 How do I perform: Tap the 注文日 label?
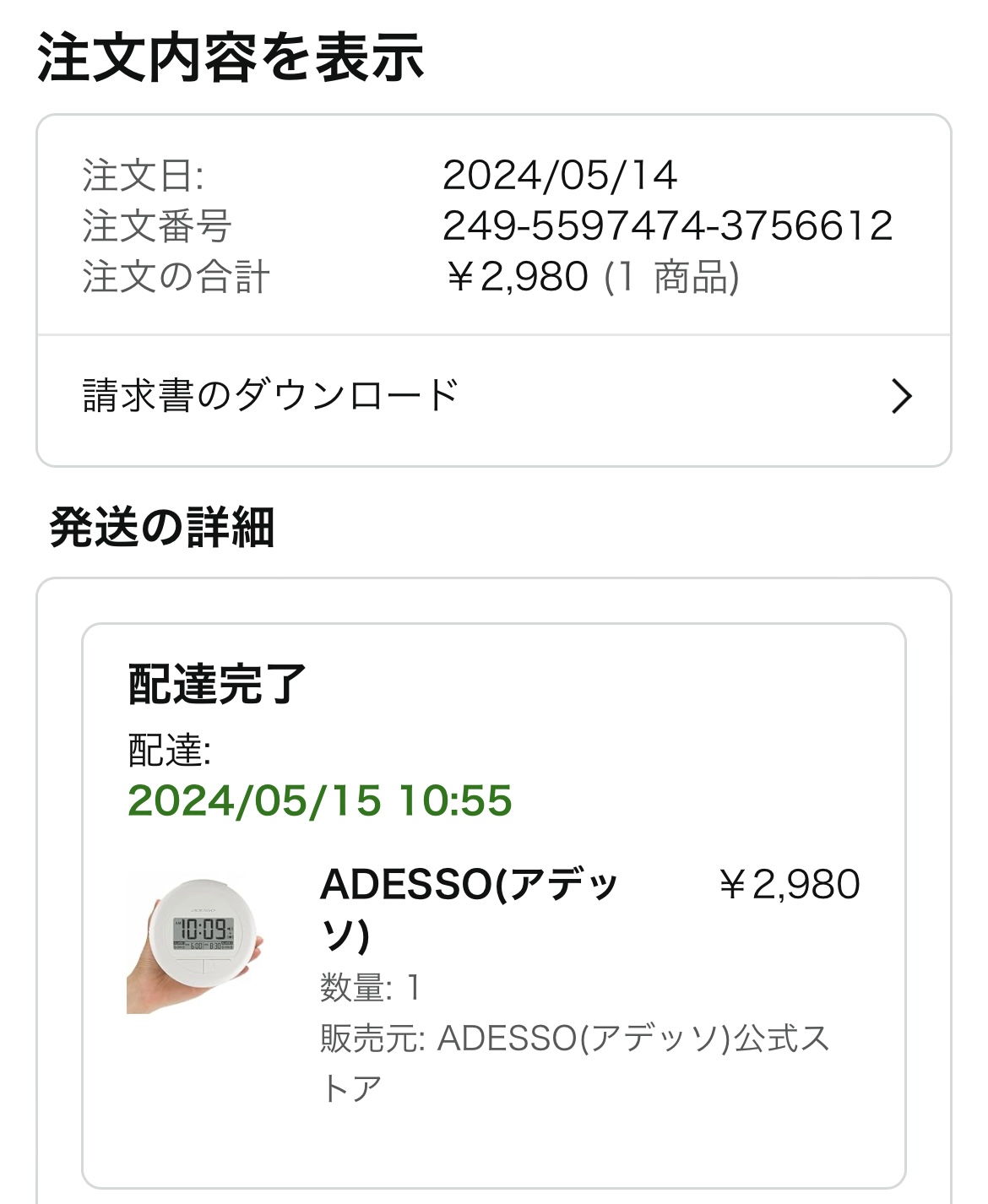[x=143, y=176]
